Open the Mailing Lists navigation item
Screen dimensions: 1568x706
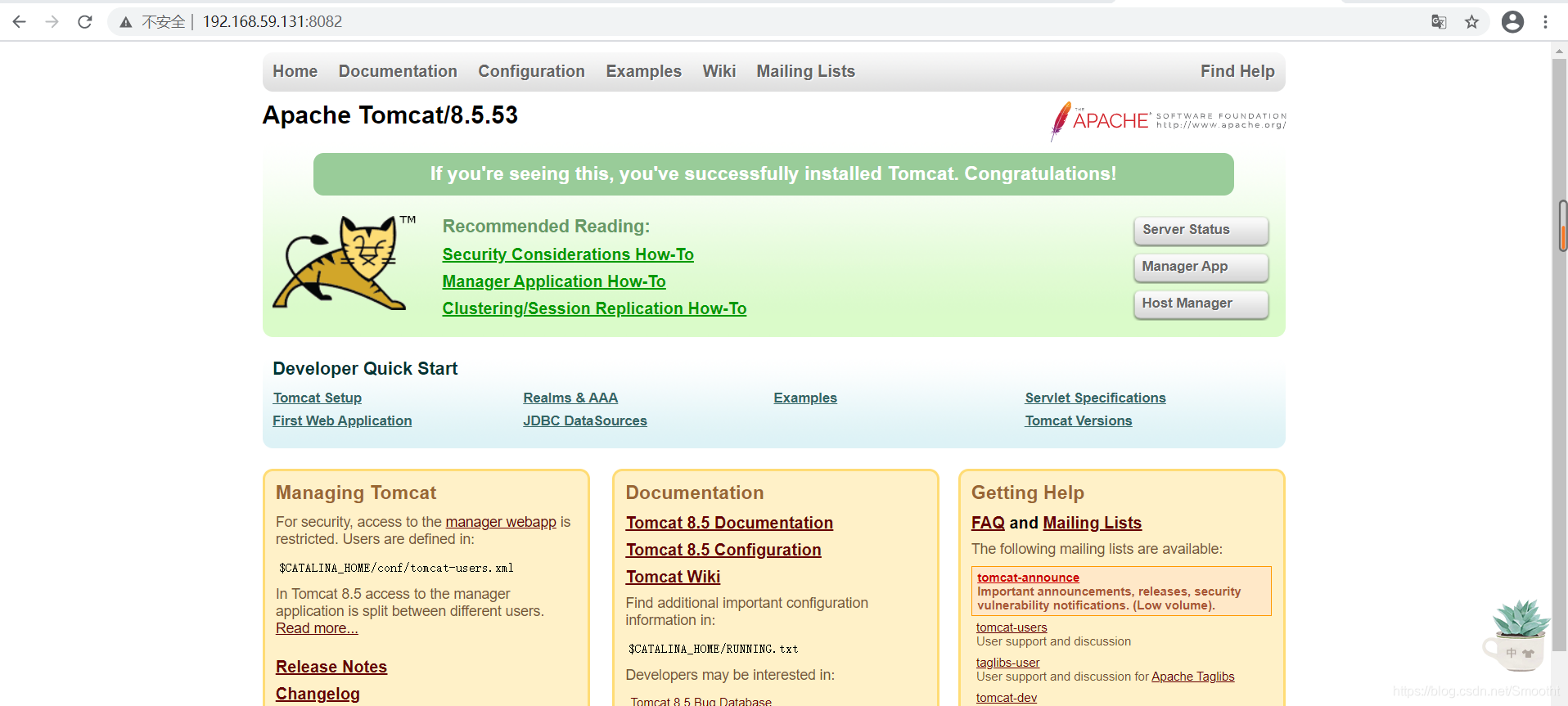click(805, 71)
